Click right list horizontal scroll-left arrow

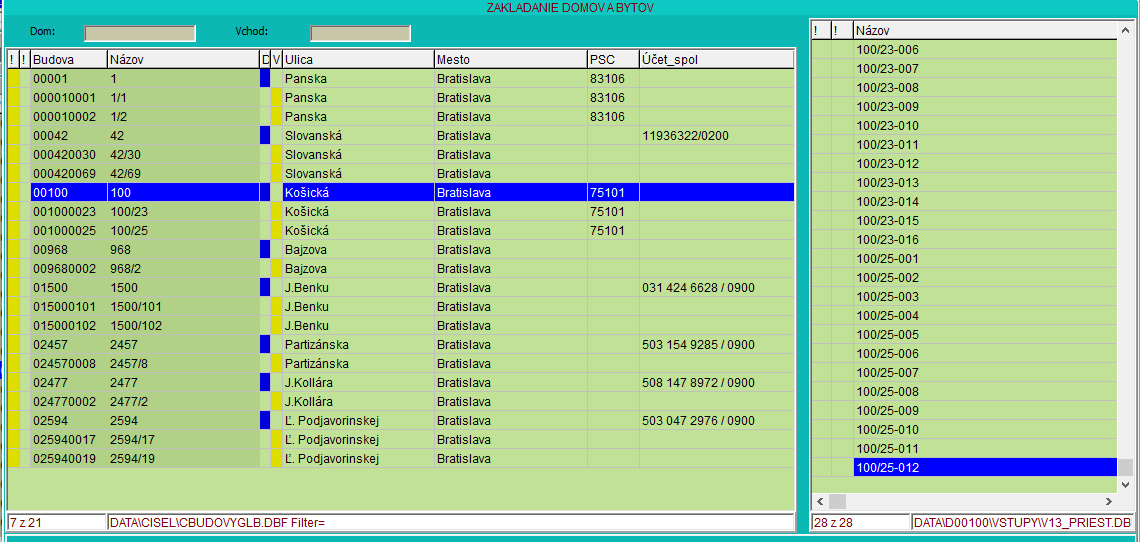click(x=819, y=501)
